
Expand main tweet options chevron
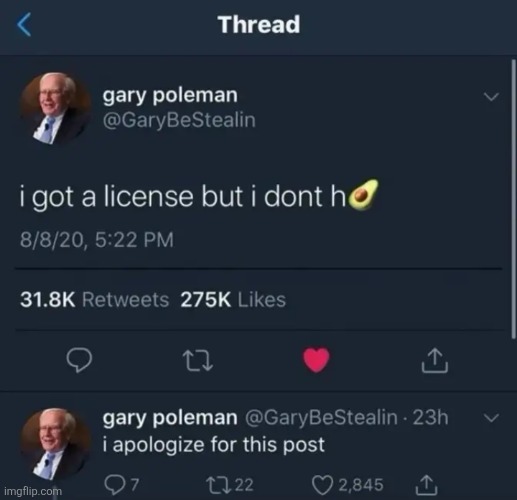coord(491,97)
